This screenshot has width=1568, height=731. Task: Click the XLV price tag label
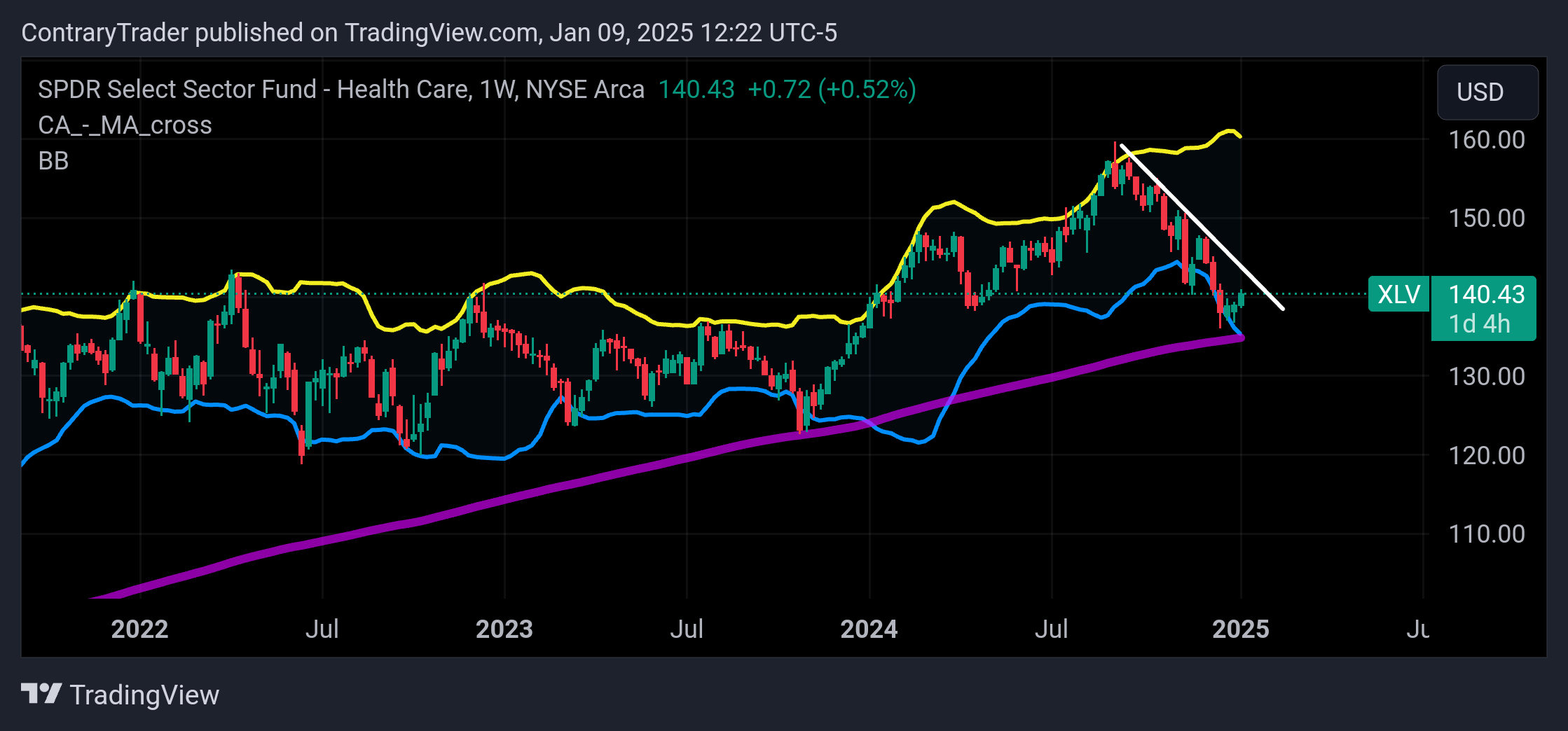tap(1398, 294)
